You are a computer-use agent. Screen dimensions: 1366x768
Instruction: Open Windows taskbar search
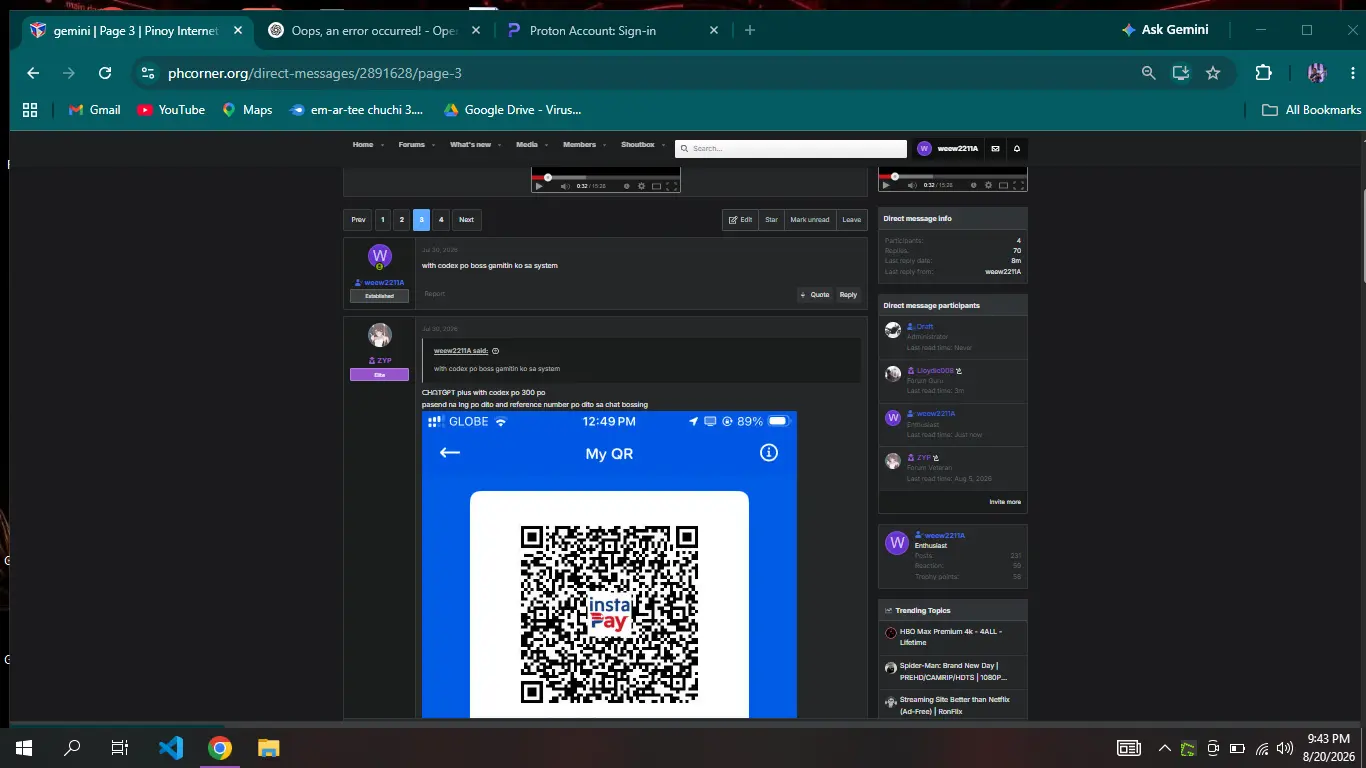(72, 748)
